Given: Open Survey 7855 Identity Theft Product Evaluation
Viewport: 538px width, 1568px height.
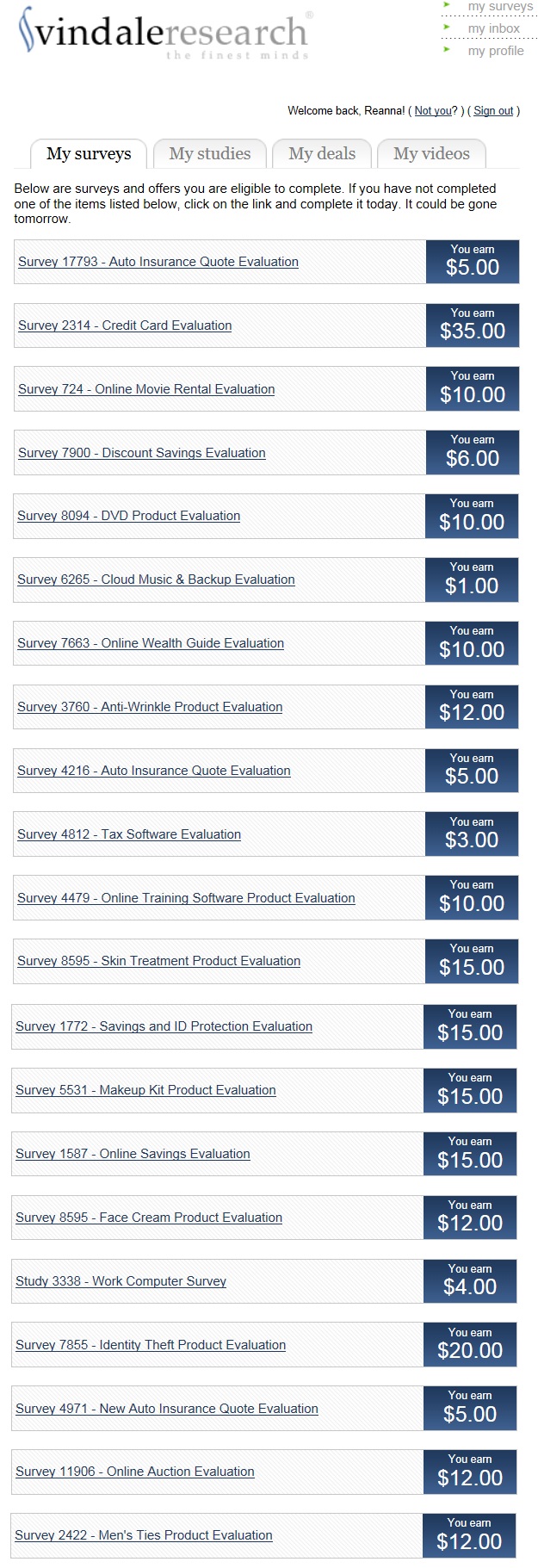Looking at the screenshot, I should [151, 1345].
